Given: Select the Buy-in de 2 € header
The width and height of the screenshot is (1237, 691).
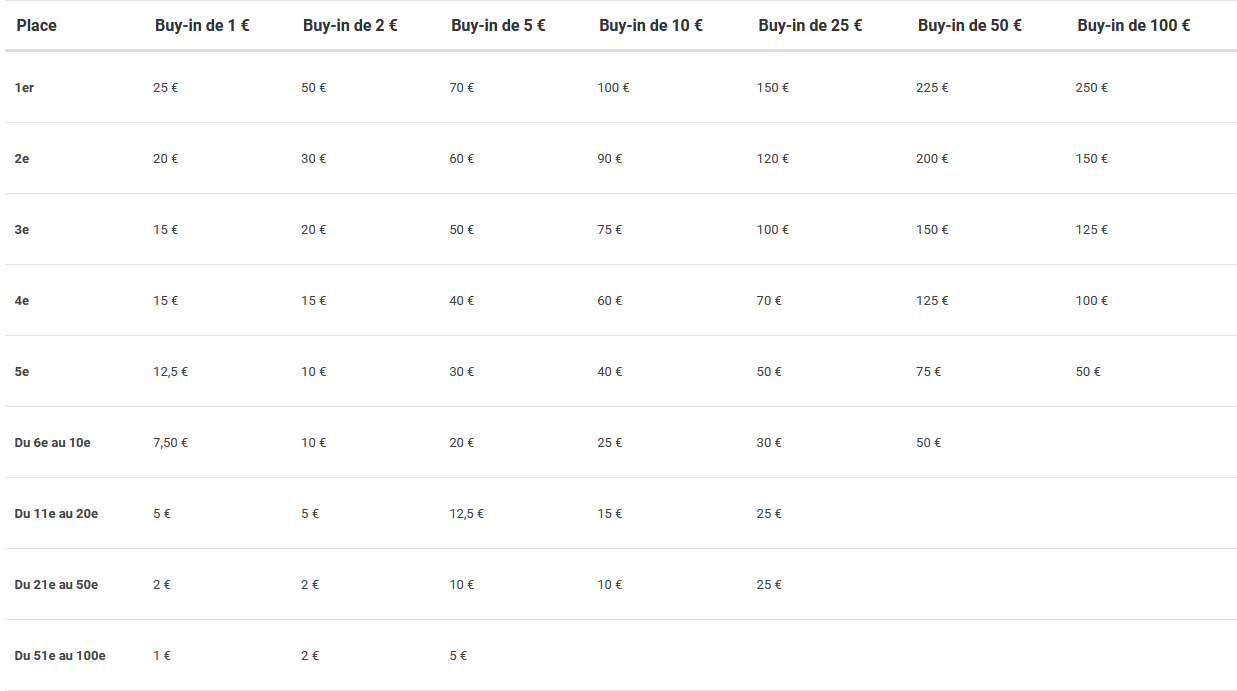Looking at the screenshot, I should 350,26.
